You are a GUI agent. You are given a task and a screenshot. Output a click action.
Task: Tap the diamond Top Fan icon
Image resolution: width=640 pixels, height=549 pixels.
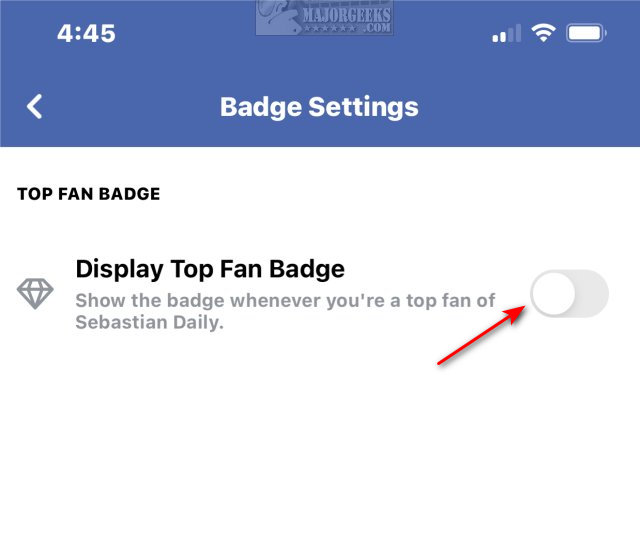tap(35, 294)
